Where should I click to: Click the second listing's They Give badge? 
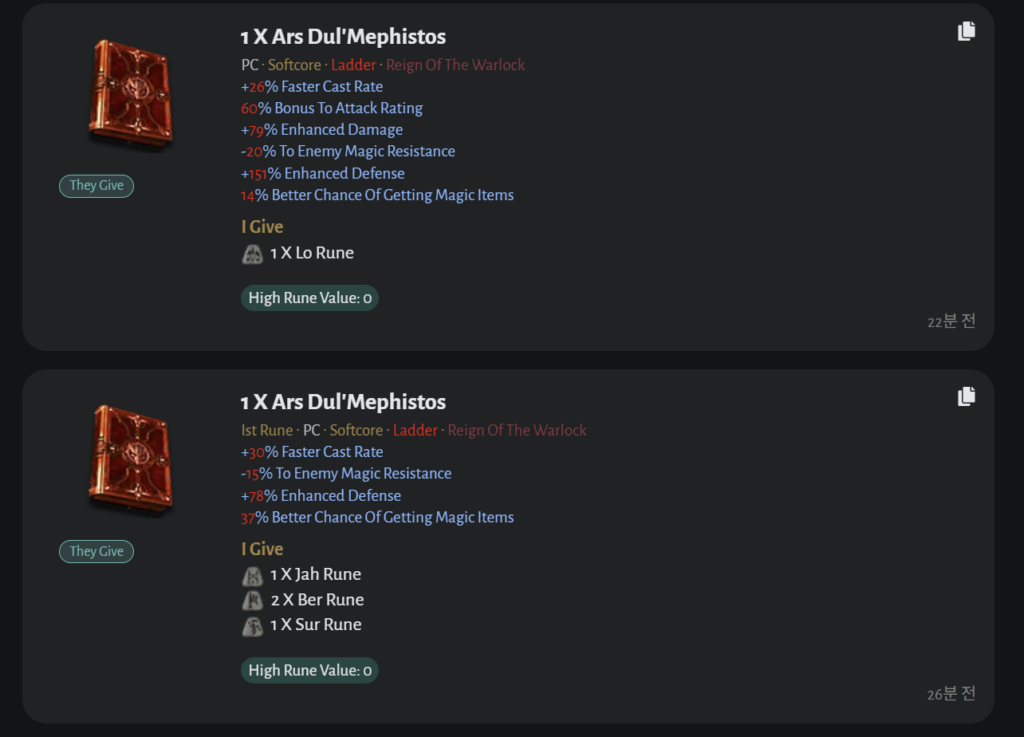(96, 552)
